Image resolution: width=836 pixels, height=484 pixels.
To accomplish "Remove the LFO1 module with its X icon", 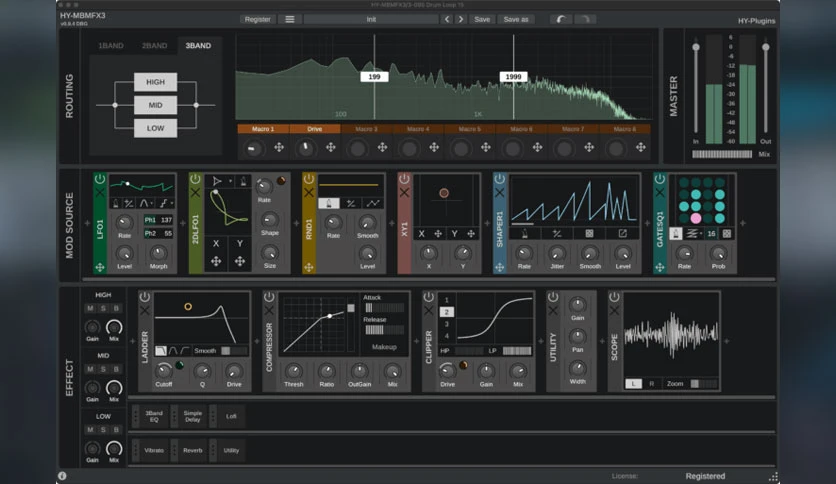I will 100,192.
